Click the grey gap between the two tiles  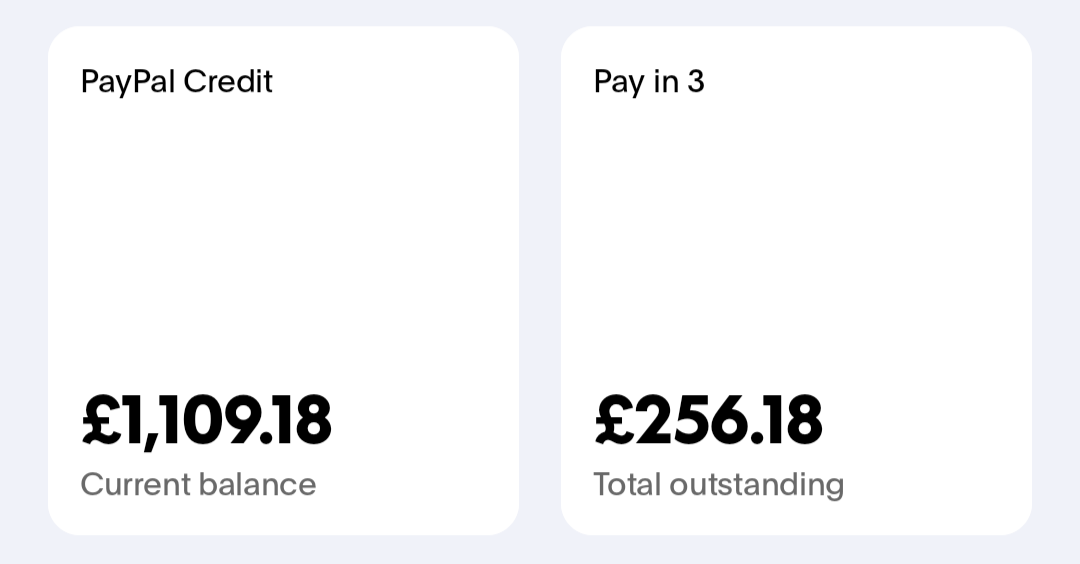540,281
